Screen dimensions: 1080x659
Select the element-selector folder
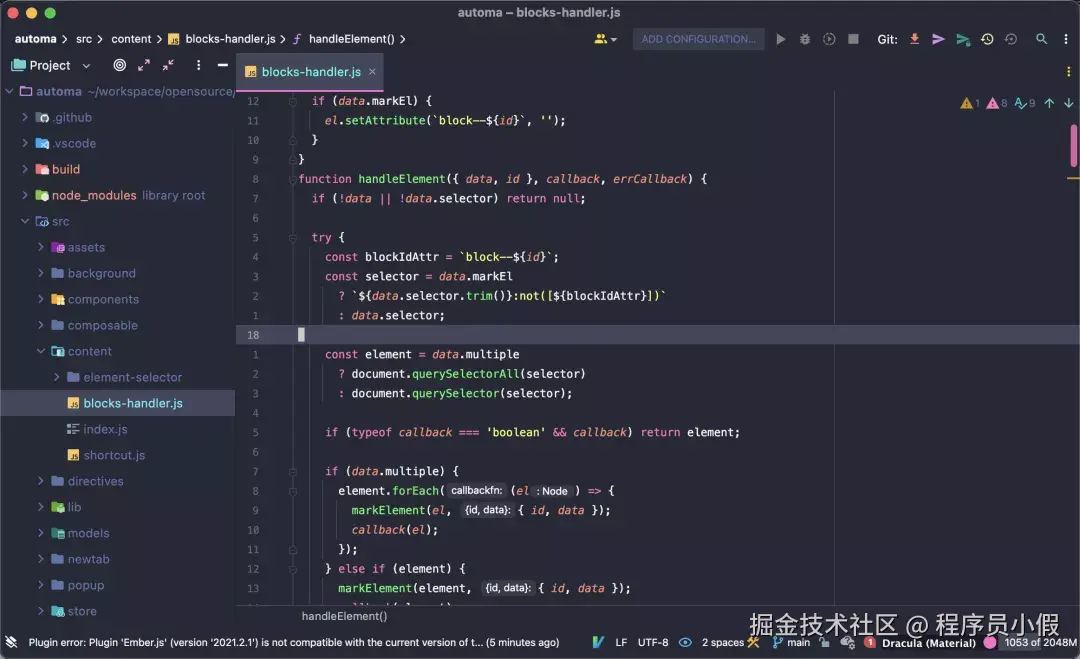pyautogui.click(x=132, y=377)
